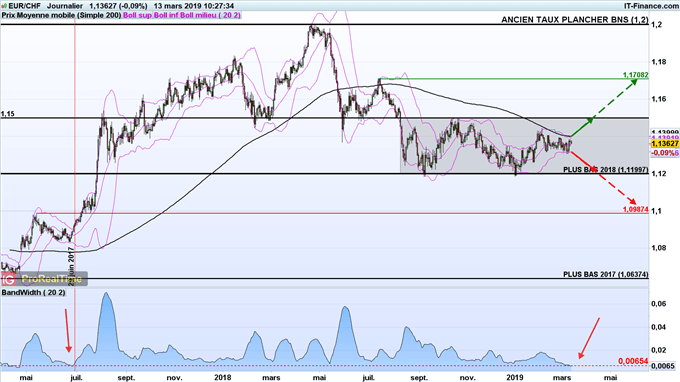Click the 0,0065 bandwidth axis tag
This screenshot has width=680, height=382.
click(663, 366)
